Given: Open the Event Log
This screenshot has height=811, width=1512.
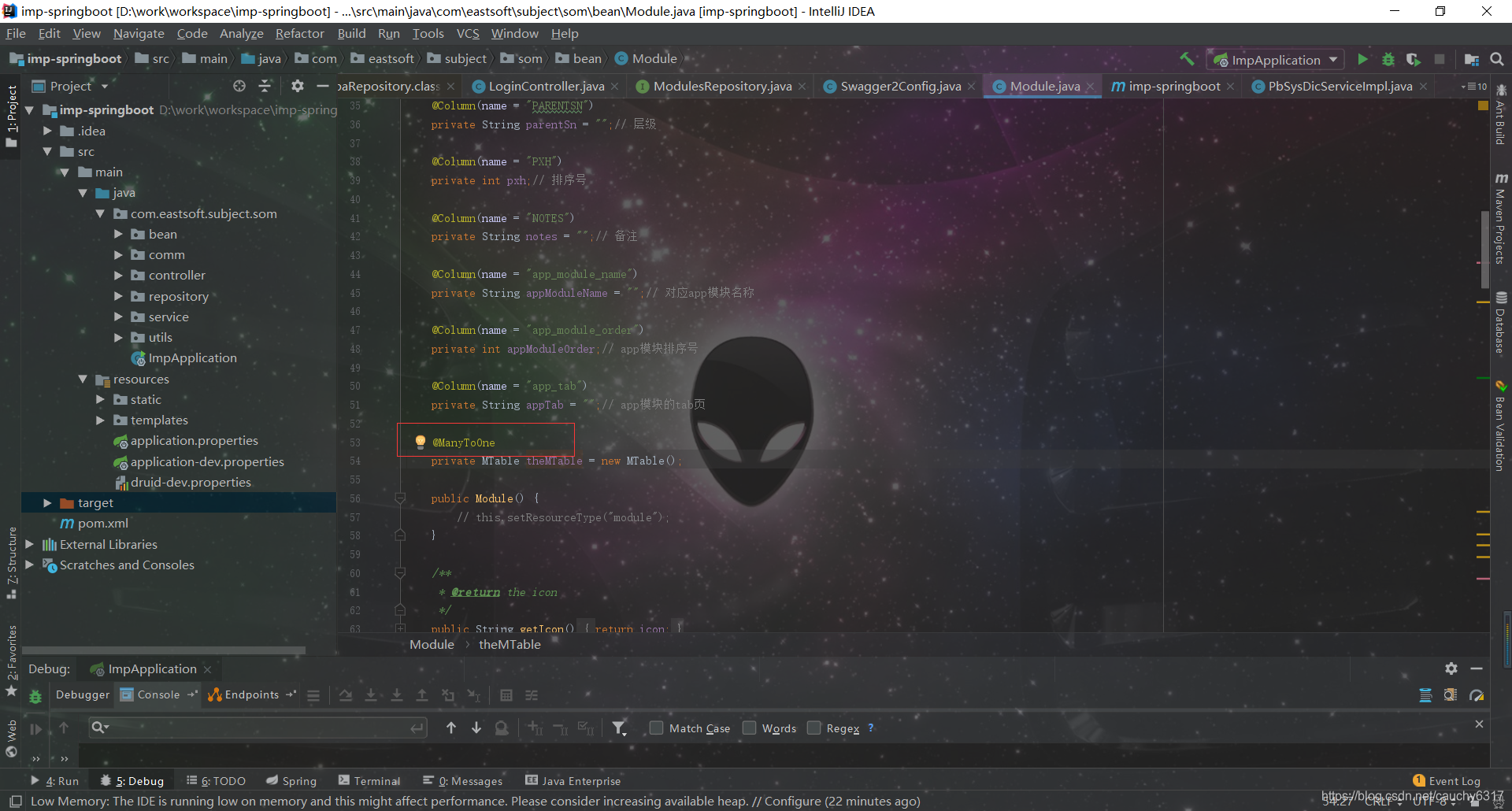Looking at the screenshot, I should [1447, 781].
